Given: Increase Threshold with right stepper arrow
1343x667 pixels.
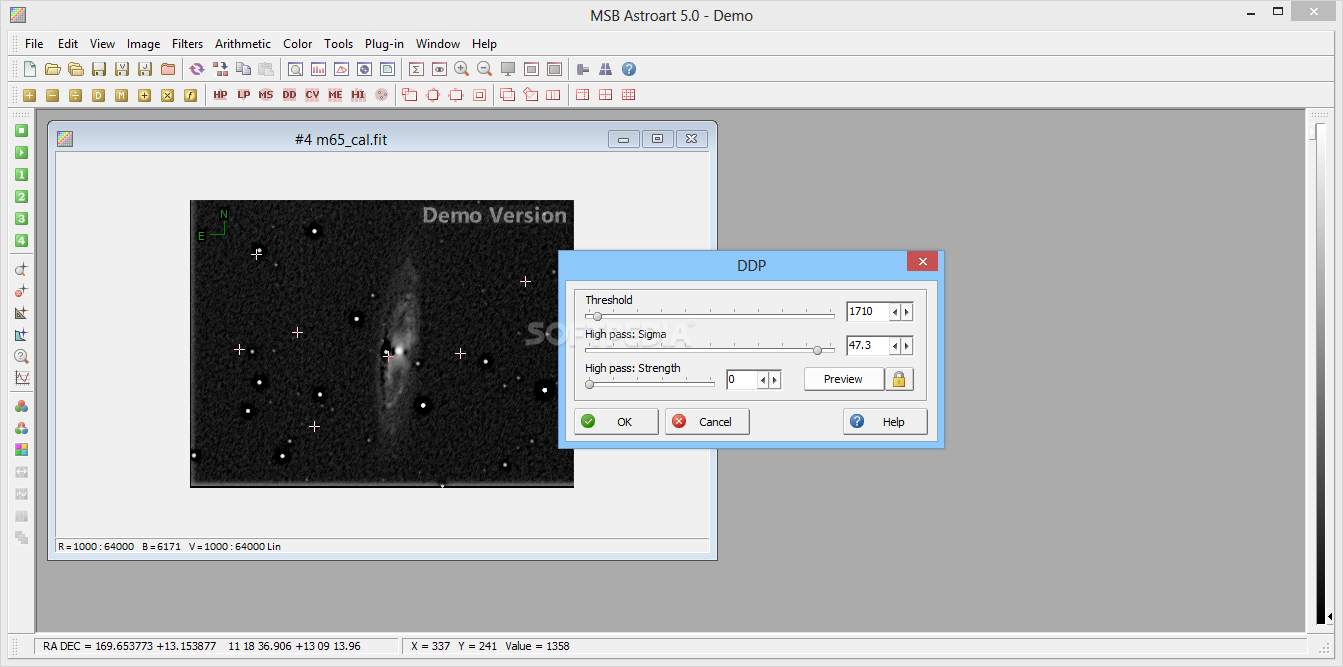Looking at the screenshot, I should coord(907,312).
